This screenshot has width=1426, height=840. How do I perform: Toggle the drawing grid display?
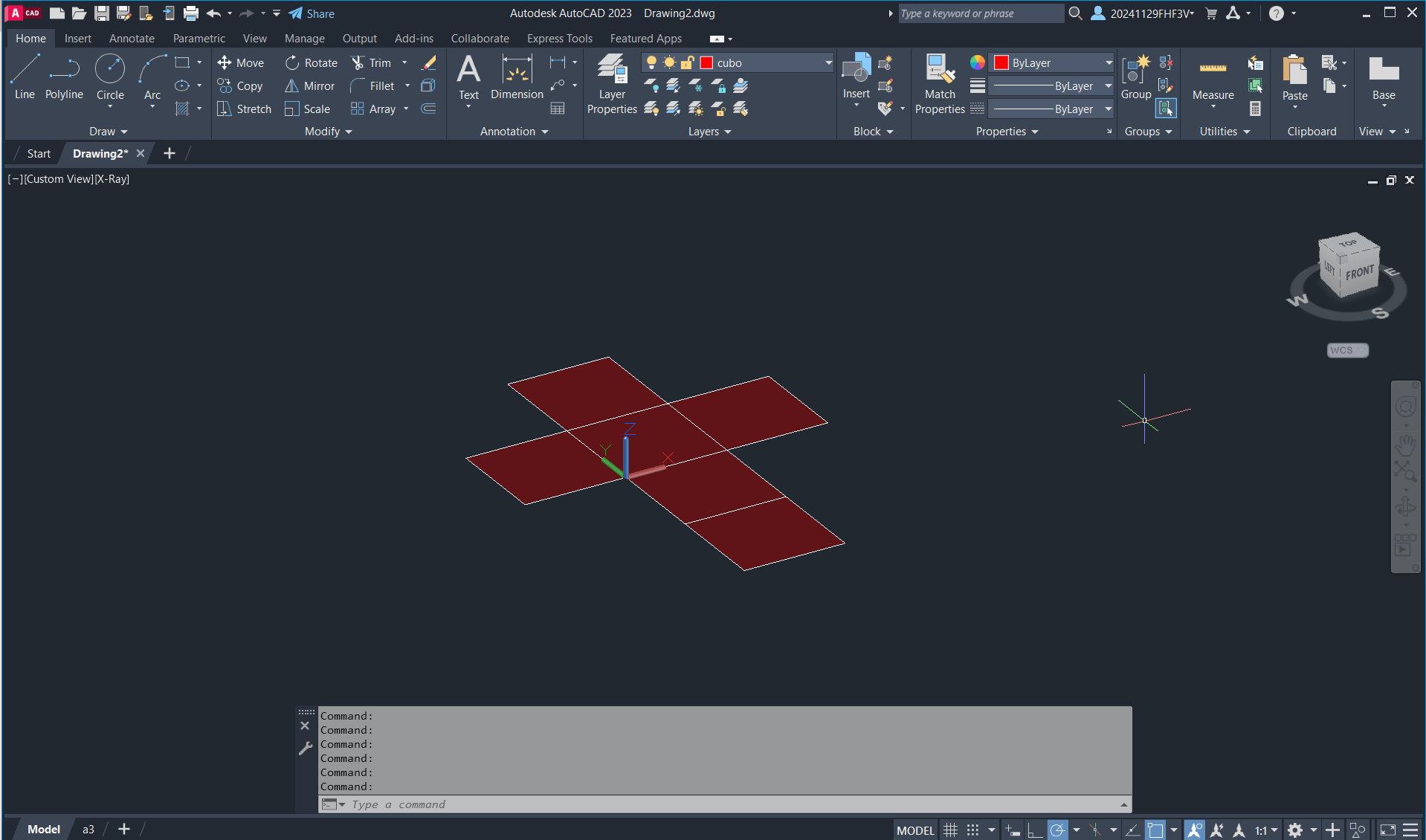950,830
